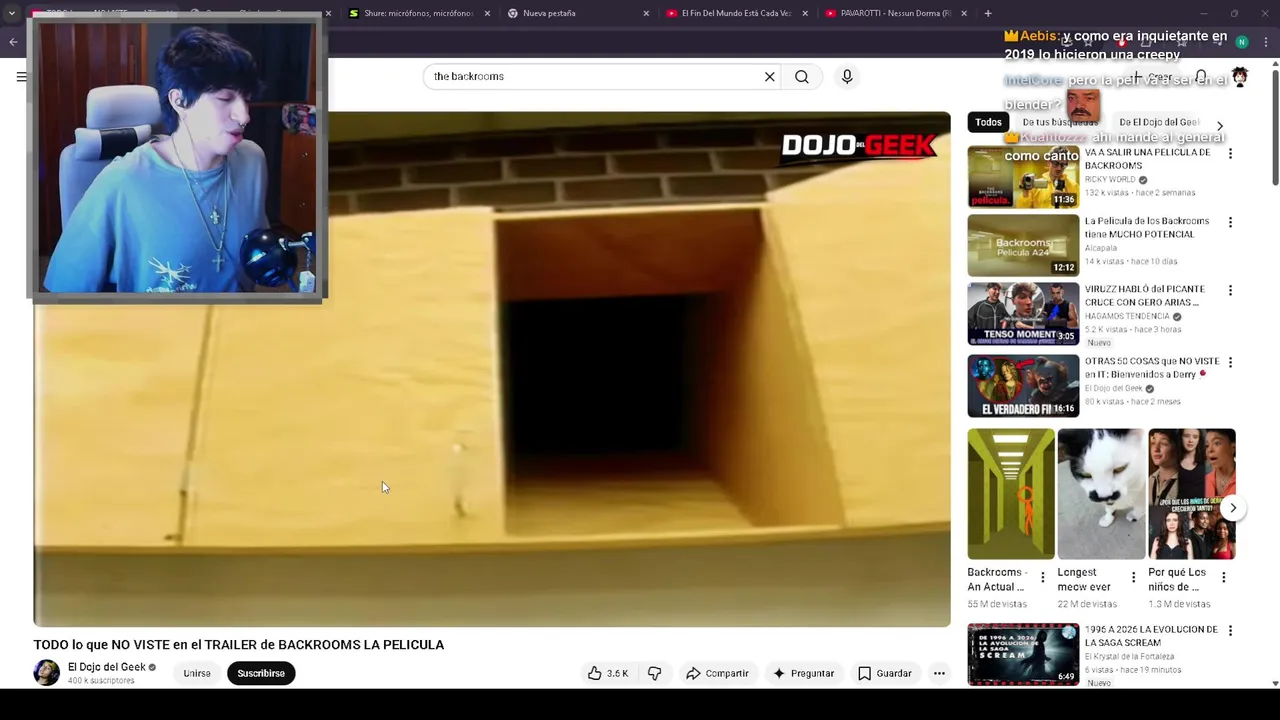Click the Suscribirse button

coord(261,673)
